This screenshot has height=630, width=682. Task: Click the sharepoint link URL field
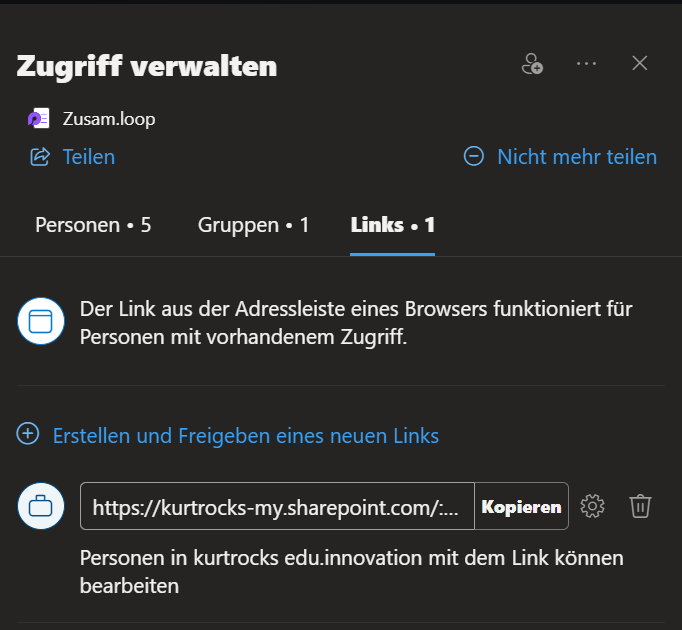coord(277,506)
